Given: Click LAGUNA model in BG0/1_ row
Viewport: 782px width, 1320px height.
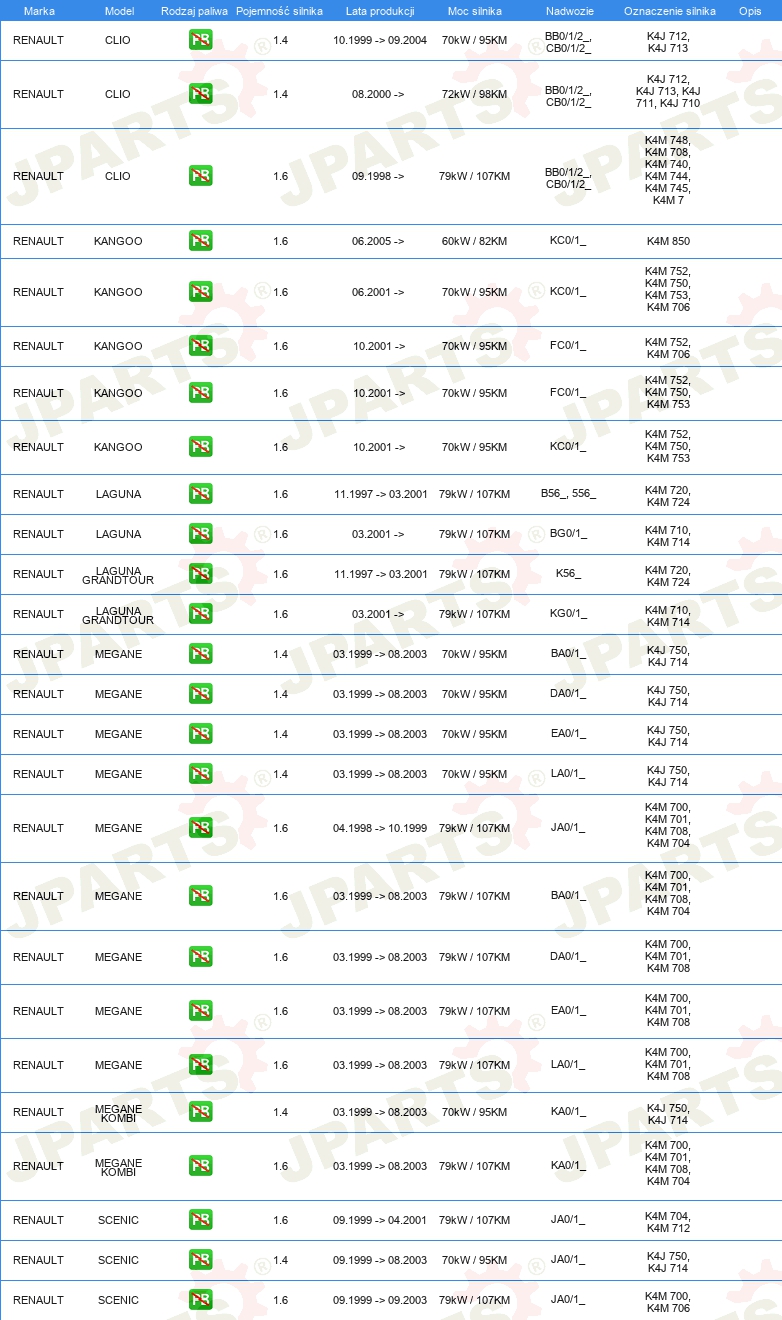Looking at the screenshot, I should coord(118,534).
